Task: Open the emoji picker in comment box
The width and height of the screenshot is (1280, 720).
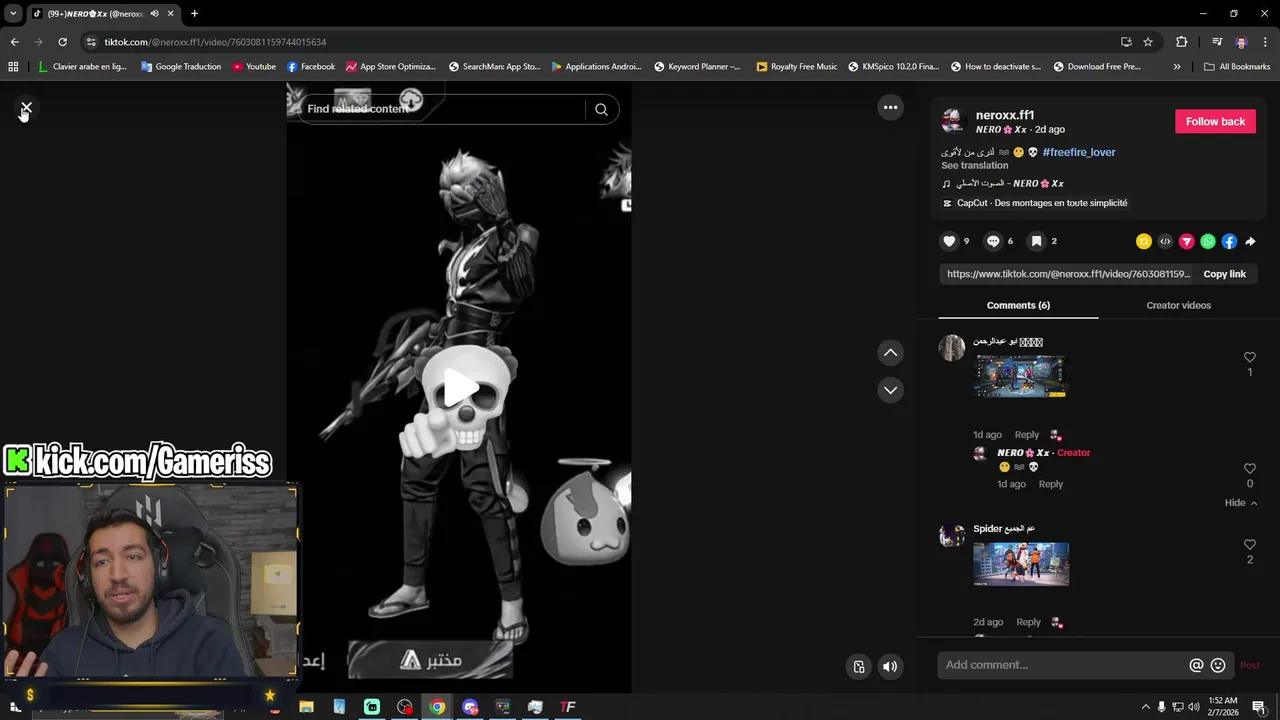Action: 1218,665
